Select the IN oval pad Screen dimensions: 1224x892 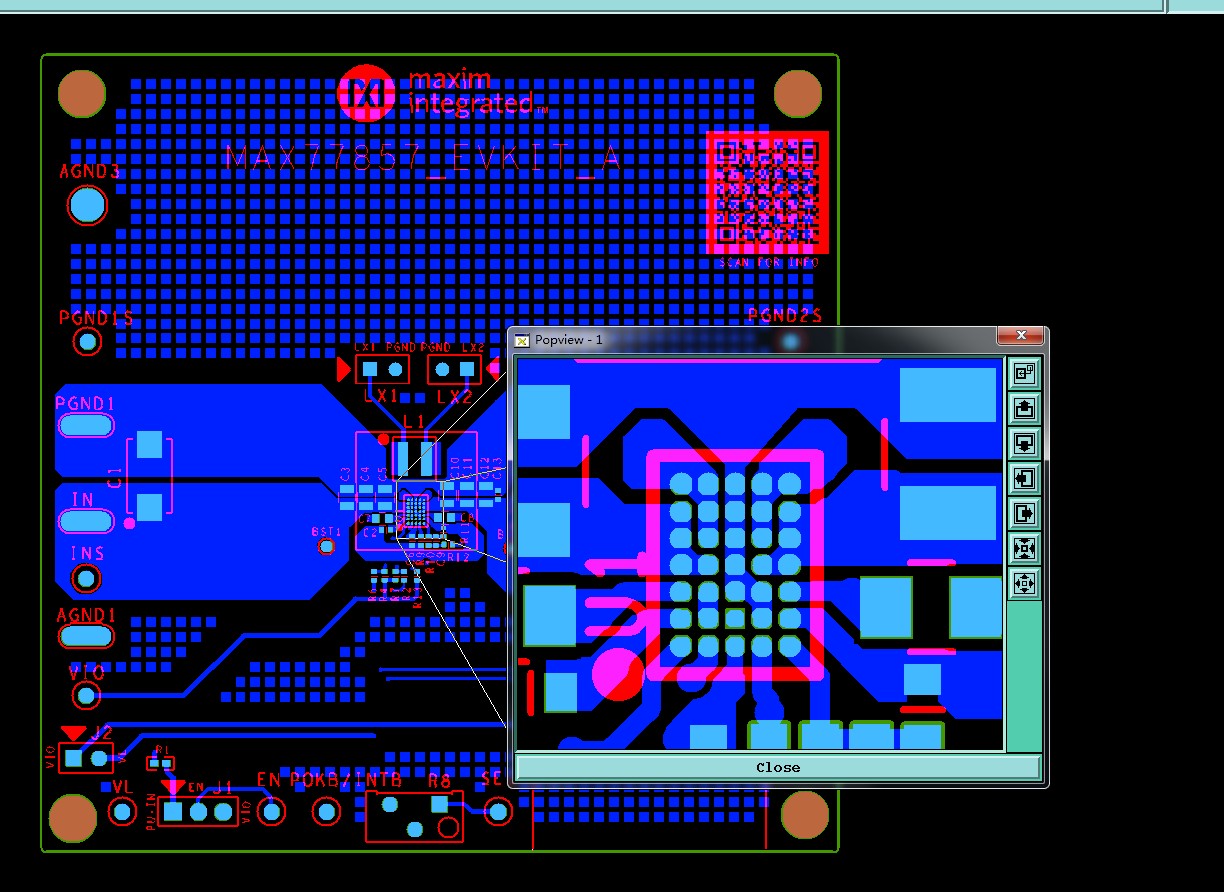tap(87, 521)
